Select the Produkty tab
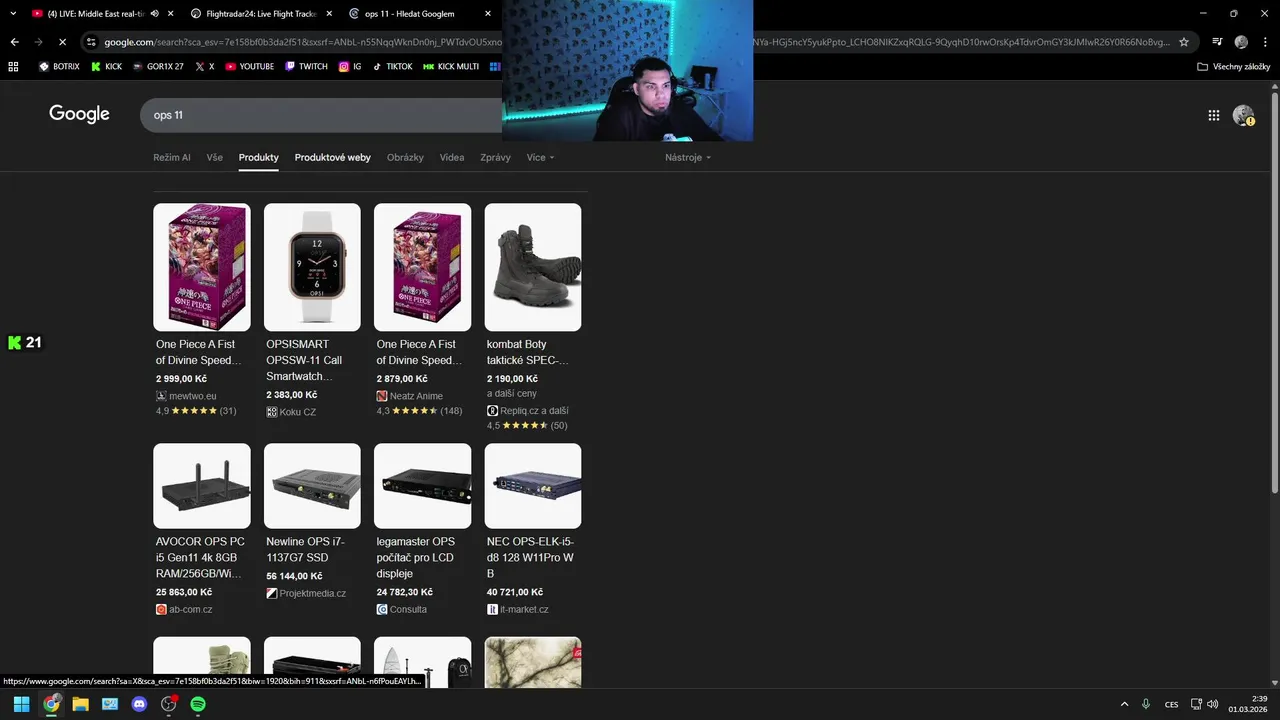Screen dimensions: 1280x720 (259, 158)
